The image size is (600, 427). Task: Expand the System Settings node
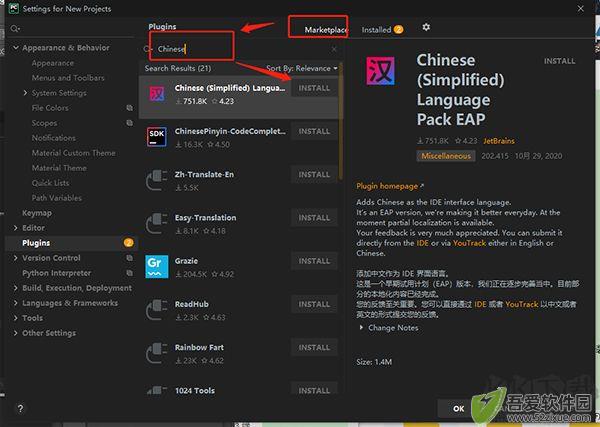25,93
